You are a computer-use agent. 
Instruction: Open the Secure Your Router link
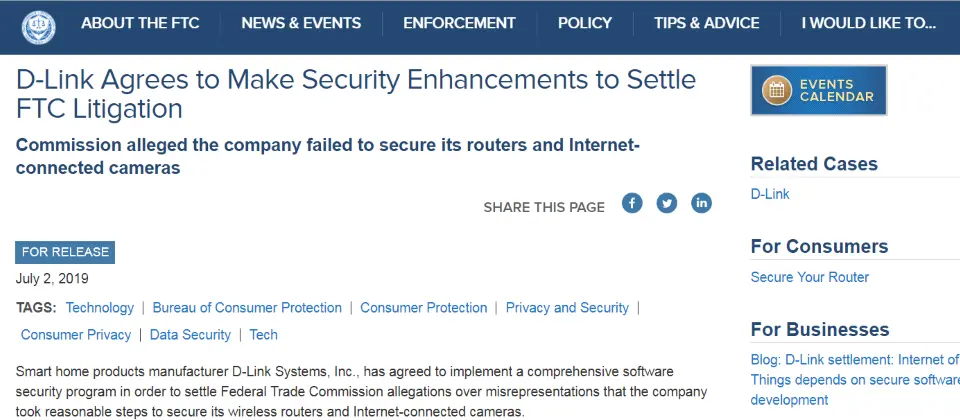[810, 277]
